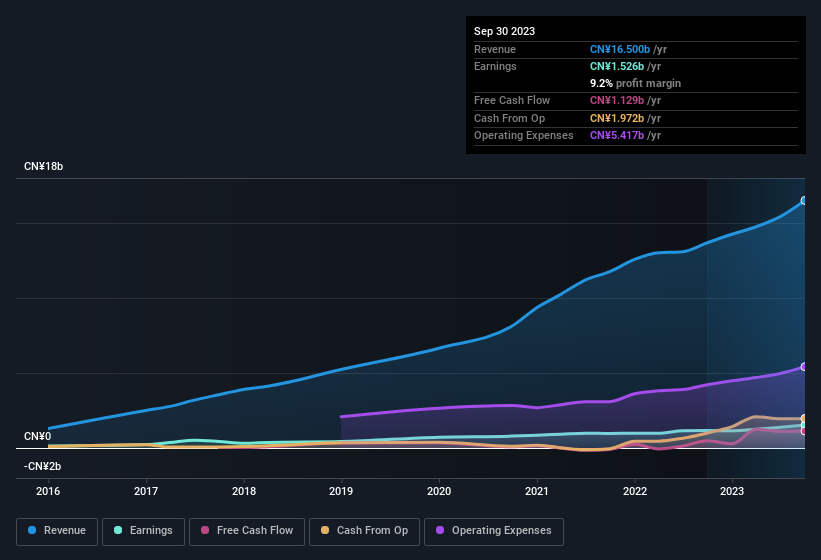Click the pink Free Cash Flow endpoint marker

click(804, 431)
